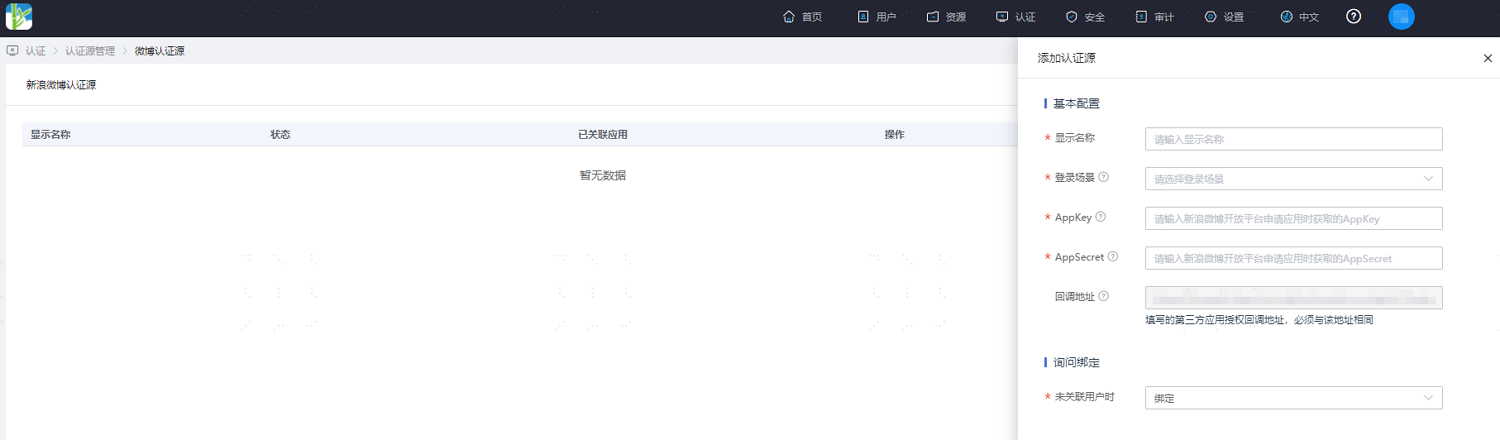1500x440 pixels.
Task: Click the 状态 column header
Action: [280, 134]
